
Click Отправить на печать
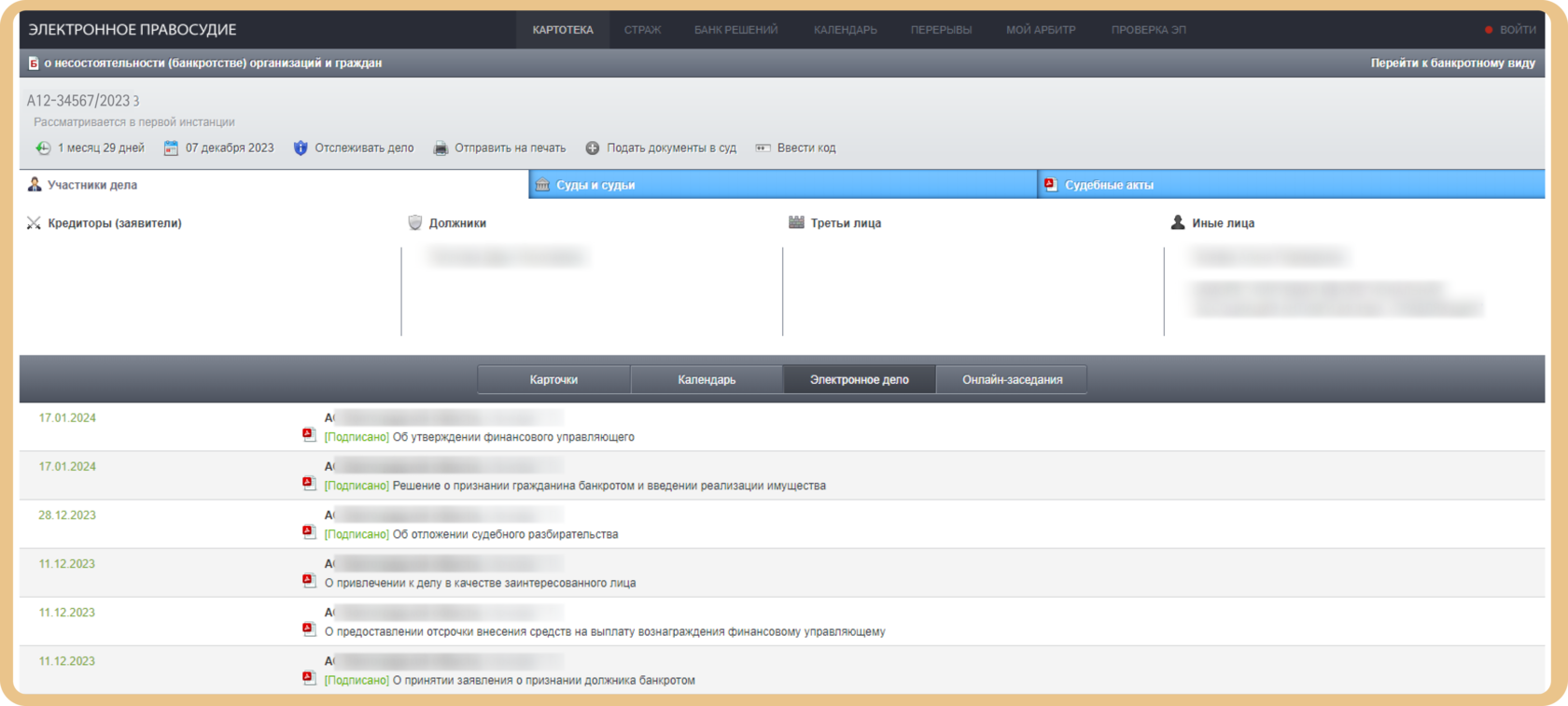point(510,148)
